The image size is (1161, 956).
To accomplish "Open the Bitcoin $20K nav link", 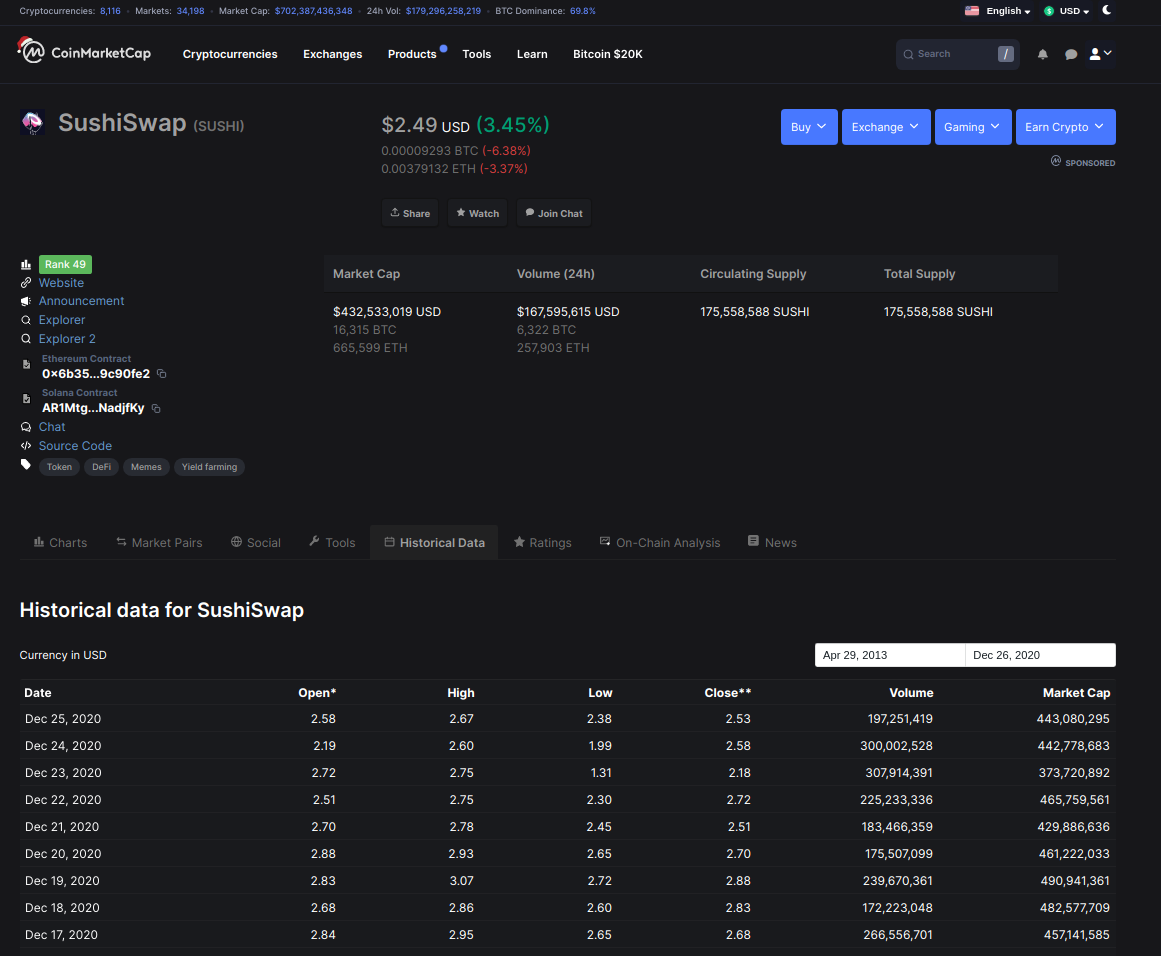I will click(x=608, y=54).
